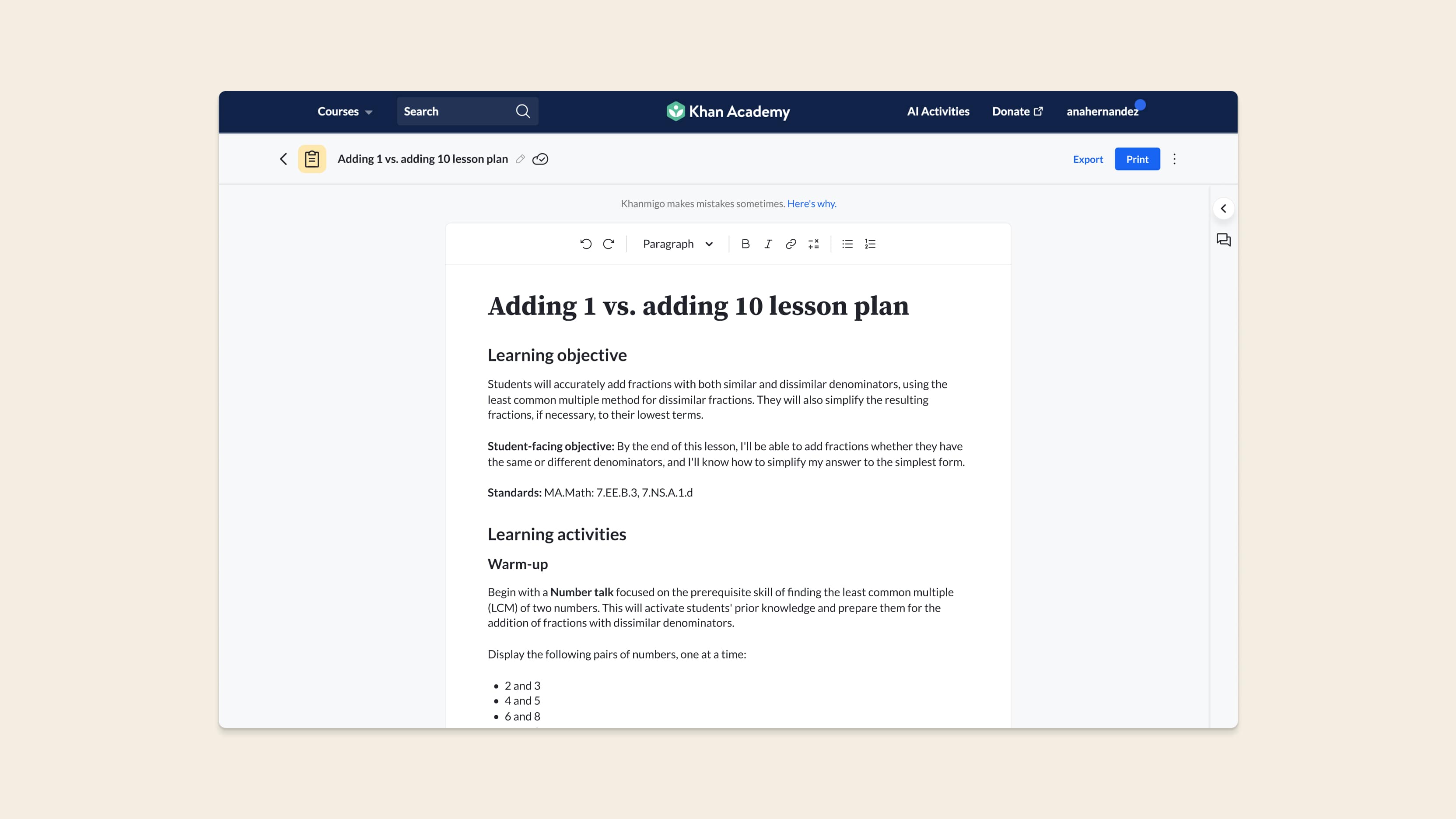
Task: Click the Print button
Action: point(1137,158)
